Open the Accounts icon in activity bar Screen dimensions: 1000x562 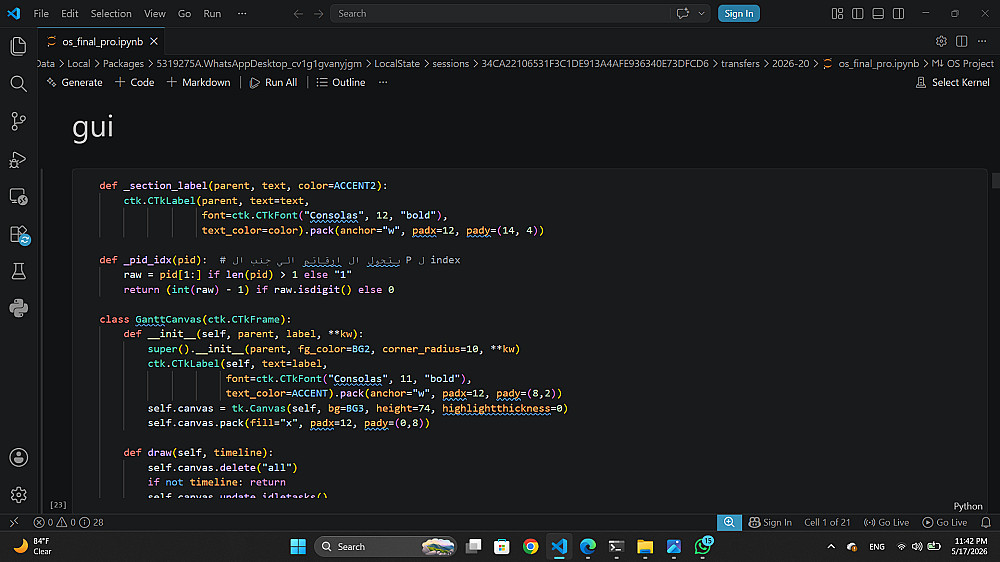coord(18,457)
